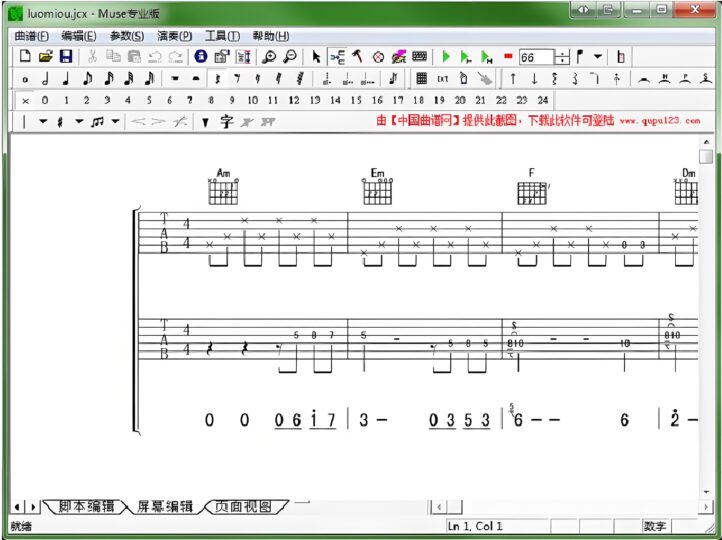Select the muted X fret symbol
The width and height of the screenshot is (722, 540).
(x=25, y=100)
